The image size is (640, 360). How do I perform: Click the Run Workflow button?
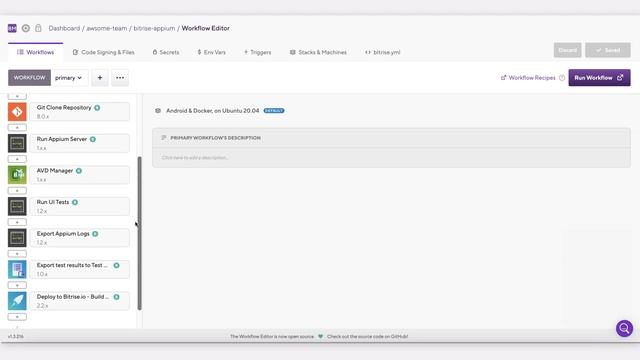(599, 78)
